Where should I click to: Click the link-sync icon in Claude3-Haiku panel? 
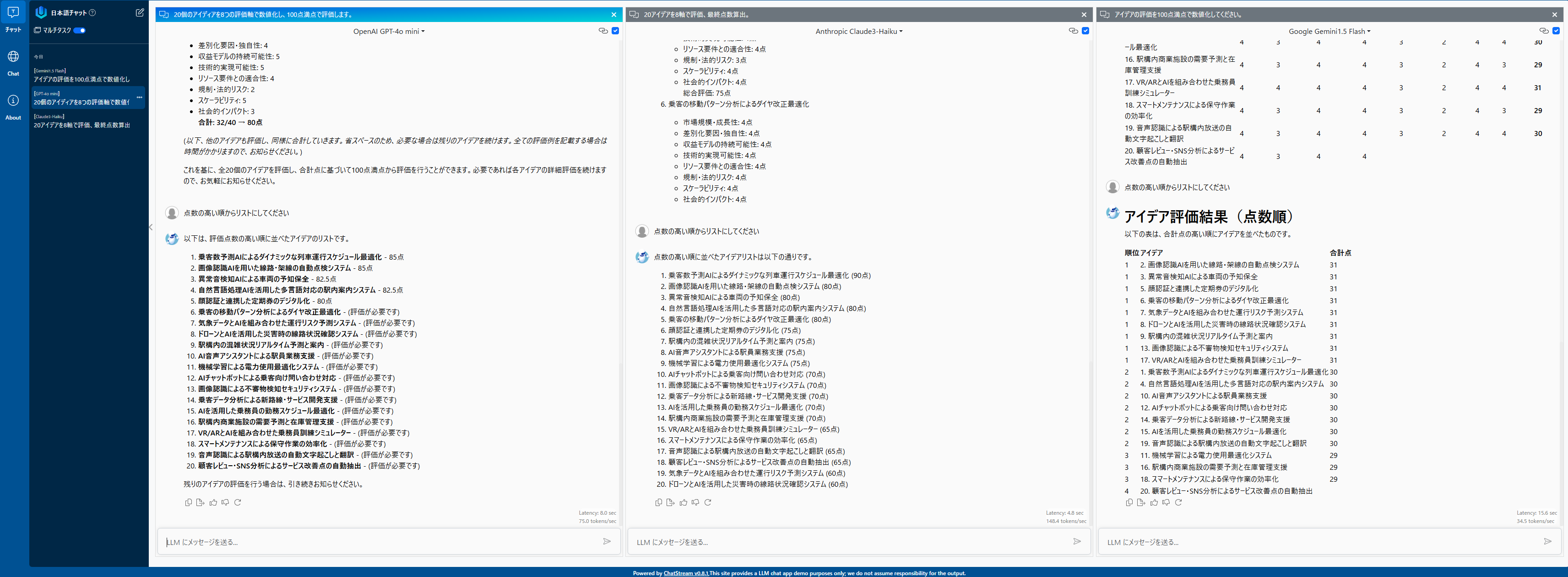[x=1073, y=31]
